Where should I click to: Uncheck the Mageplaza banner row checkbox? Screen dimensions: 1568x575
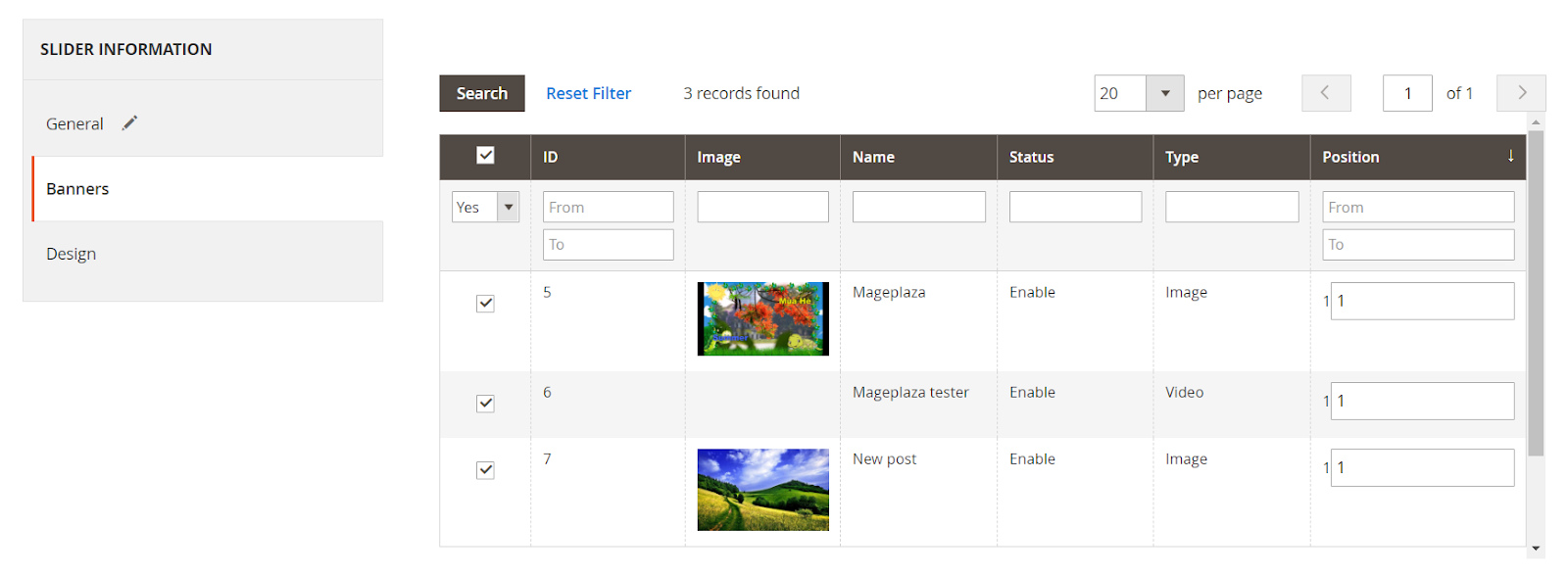(x=485, y=304)
